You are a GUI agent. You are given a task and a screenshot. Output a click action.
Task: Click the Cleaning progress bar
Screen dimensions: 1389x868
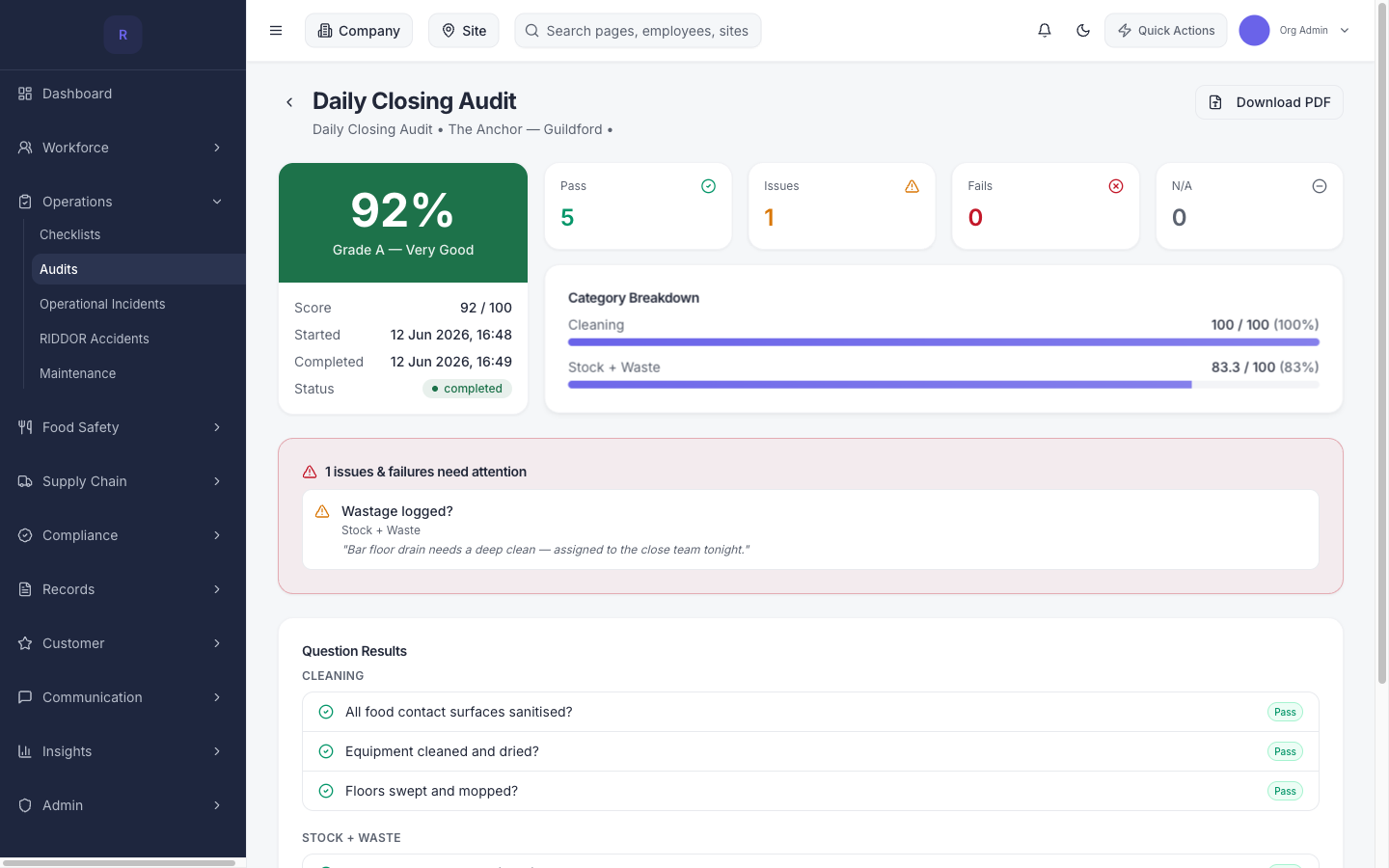[x=943, y=342]
